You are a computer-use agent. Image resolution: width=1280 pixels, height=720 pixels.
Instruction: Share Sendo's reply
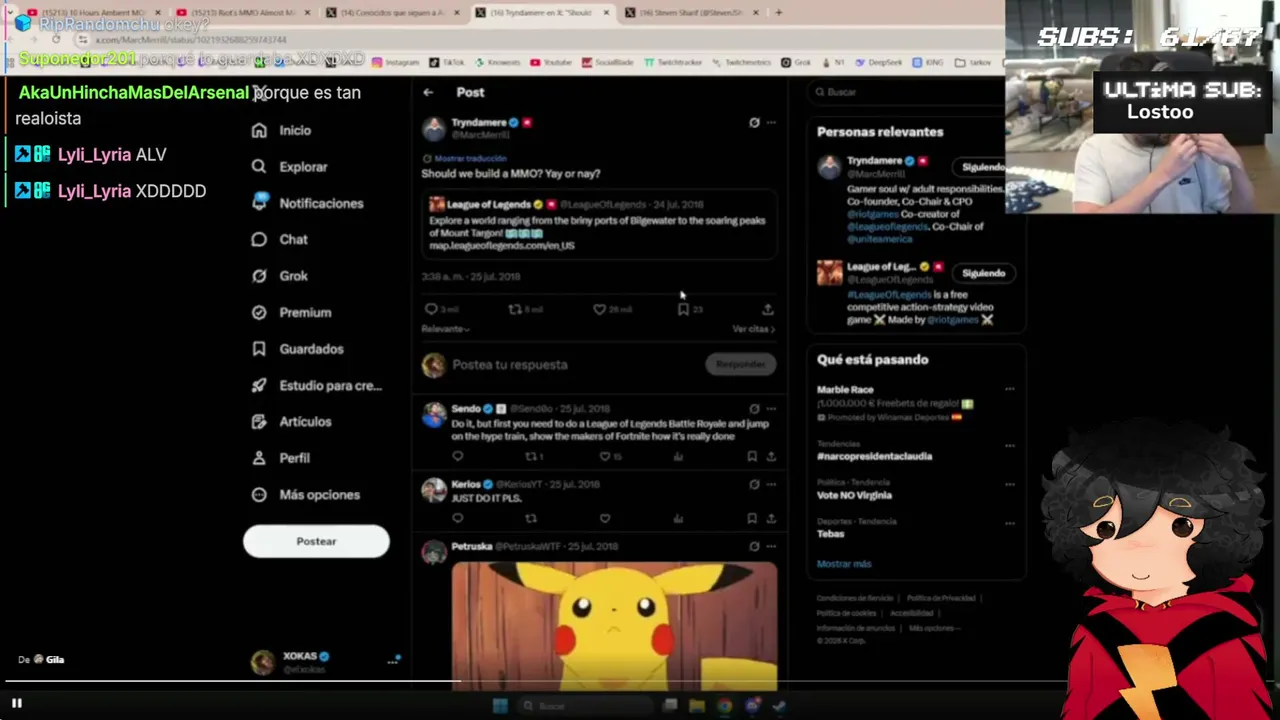click(x=771, y=457)
